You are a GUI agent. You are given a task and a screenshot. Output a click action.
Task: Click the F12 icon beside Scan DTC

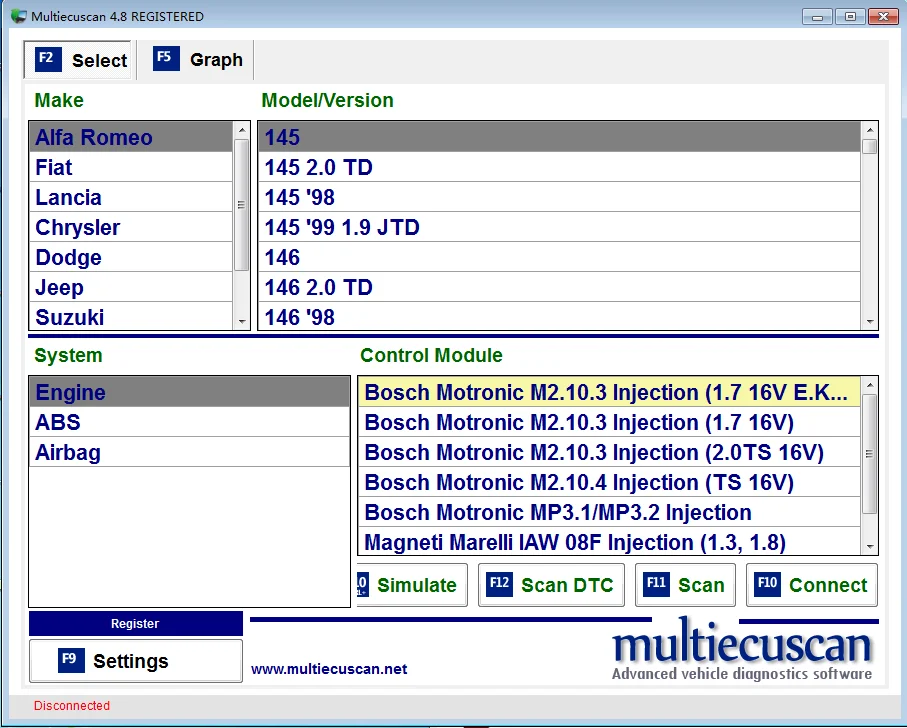[x=499, y=585]
